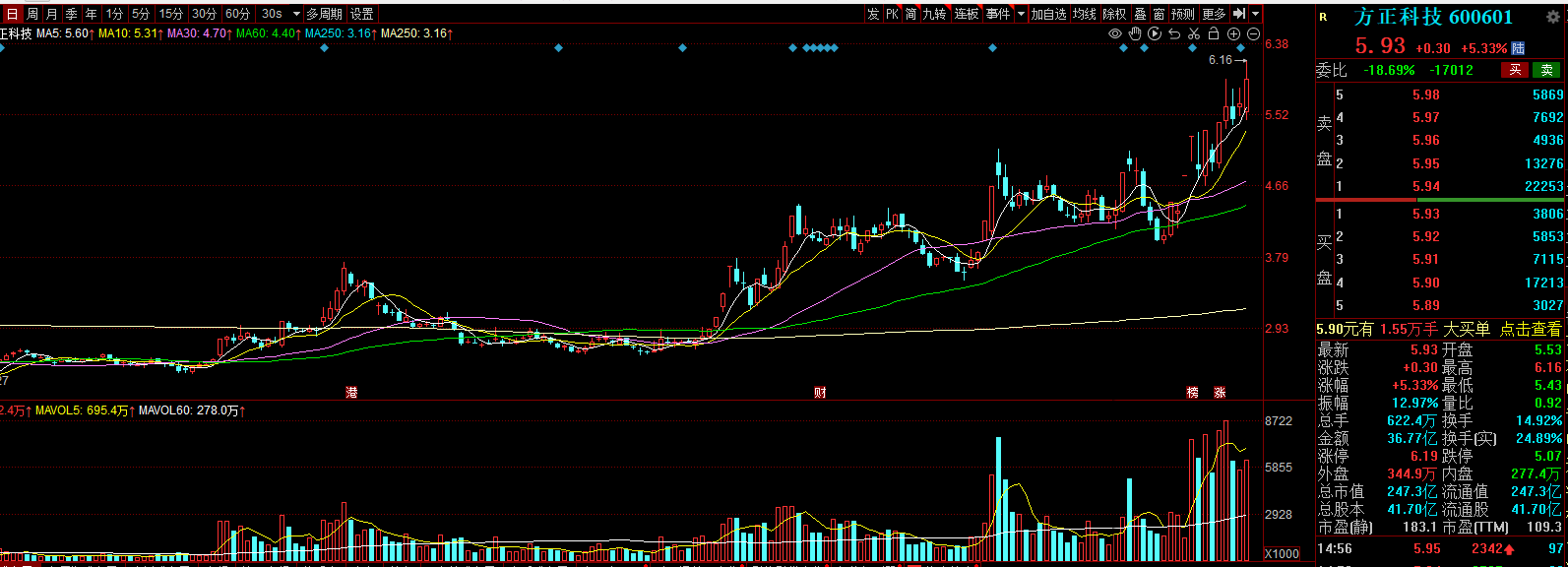Screen dimensions: 1568x567
Task: Zoom in chart with plus circle icon
Action: click(1233, 33)
